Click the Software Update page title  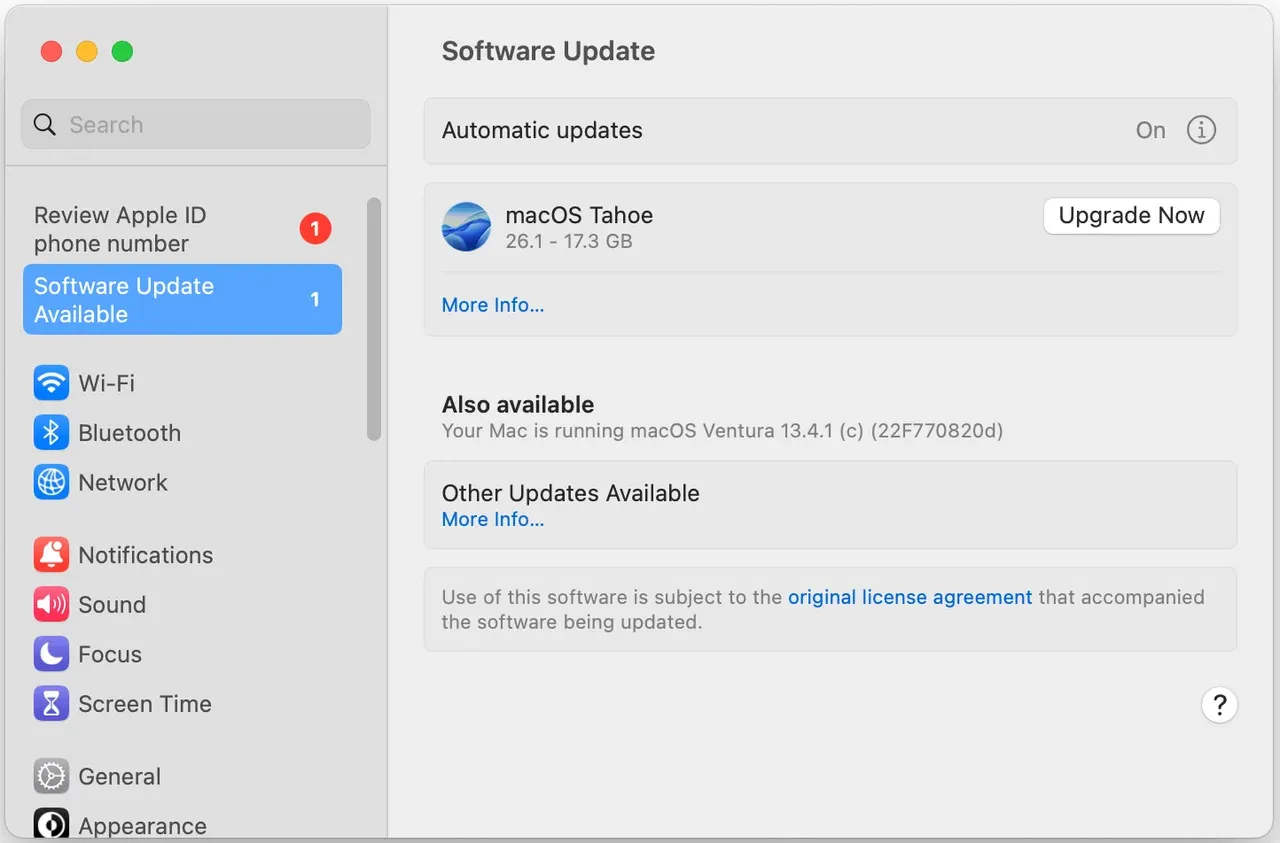pyautogui.click(x=549, y=51)
